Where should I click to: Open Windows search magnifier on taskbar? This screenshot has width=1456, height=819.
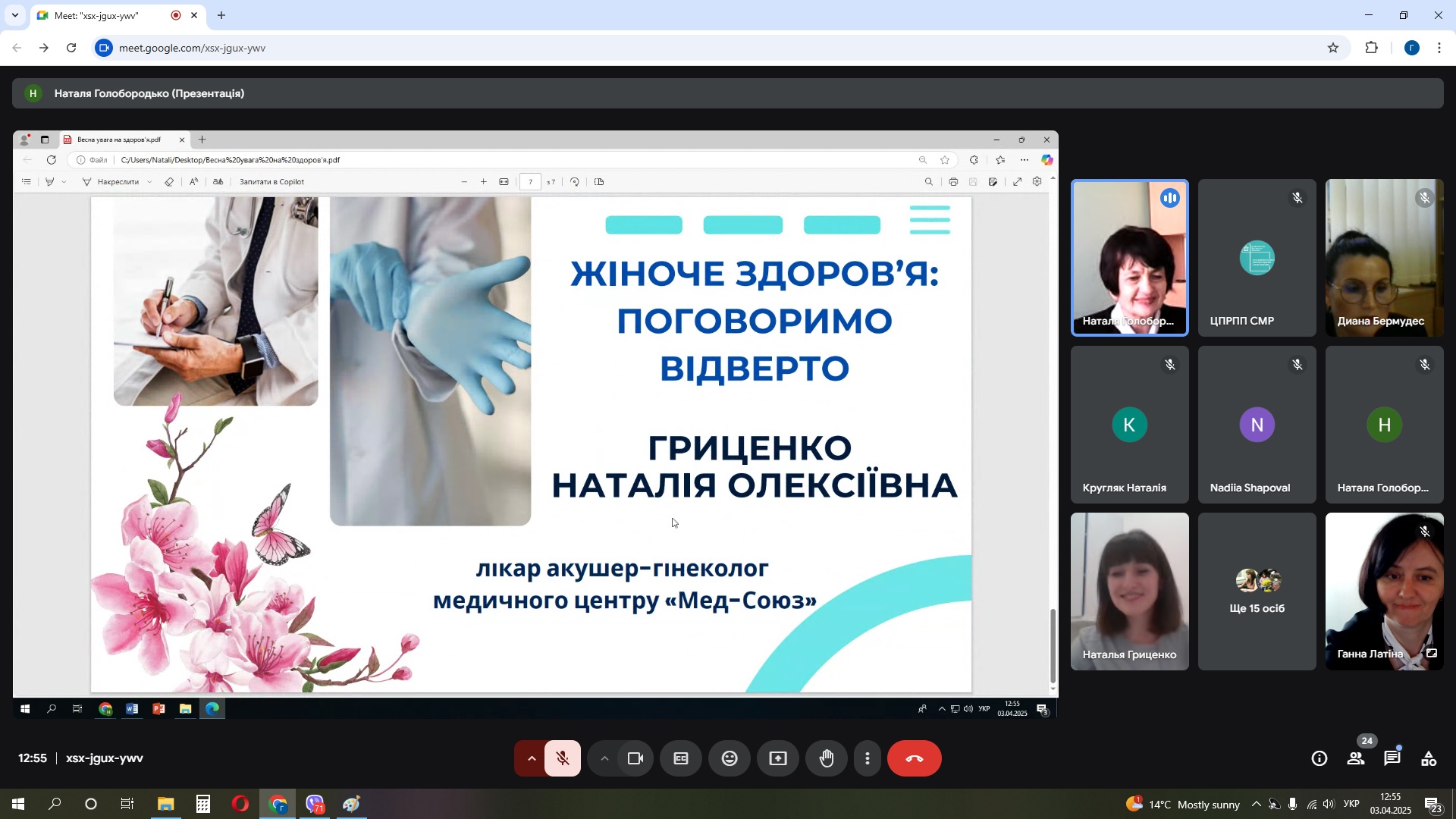point(55,804)
